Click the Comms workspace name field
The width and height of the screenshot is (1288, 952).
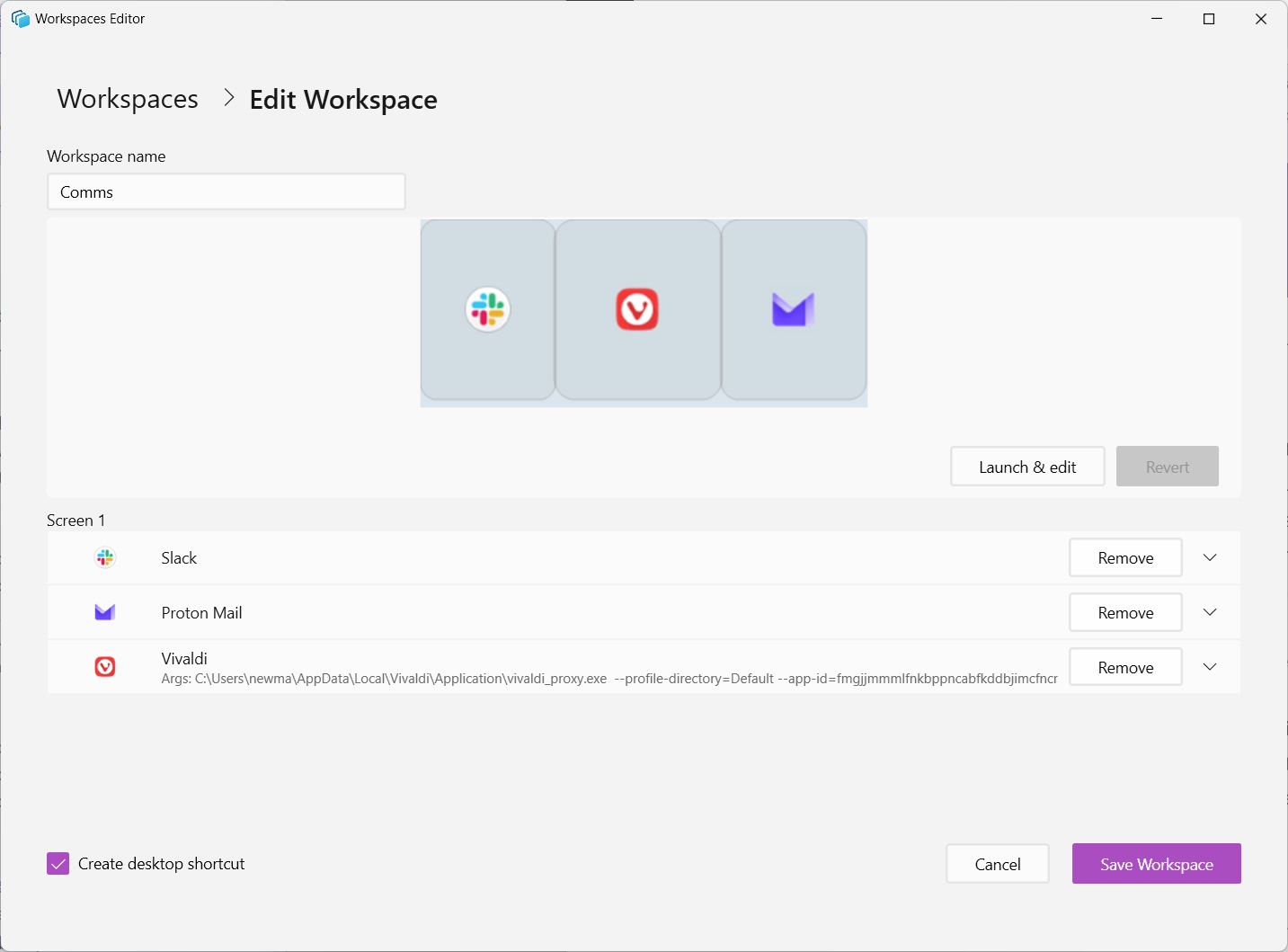coord(226,191)
